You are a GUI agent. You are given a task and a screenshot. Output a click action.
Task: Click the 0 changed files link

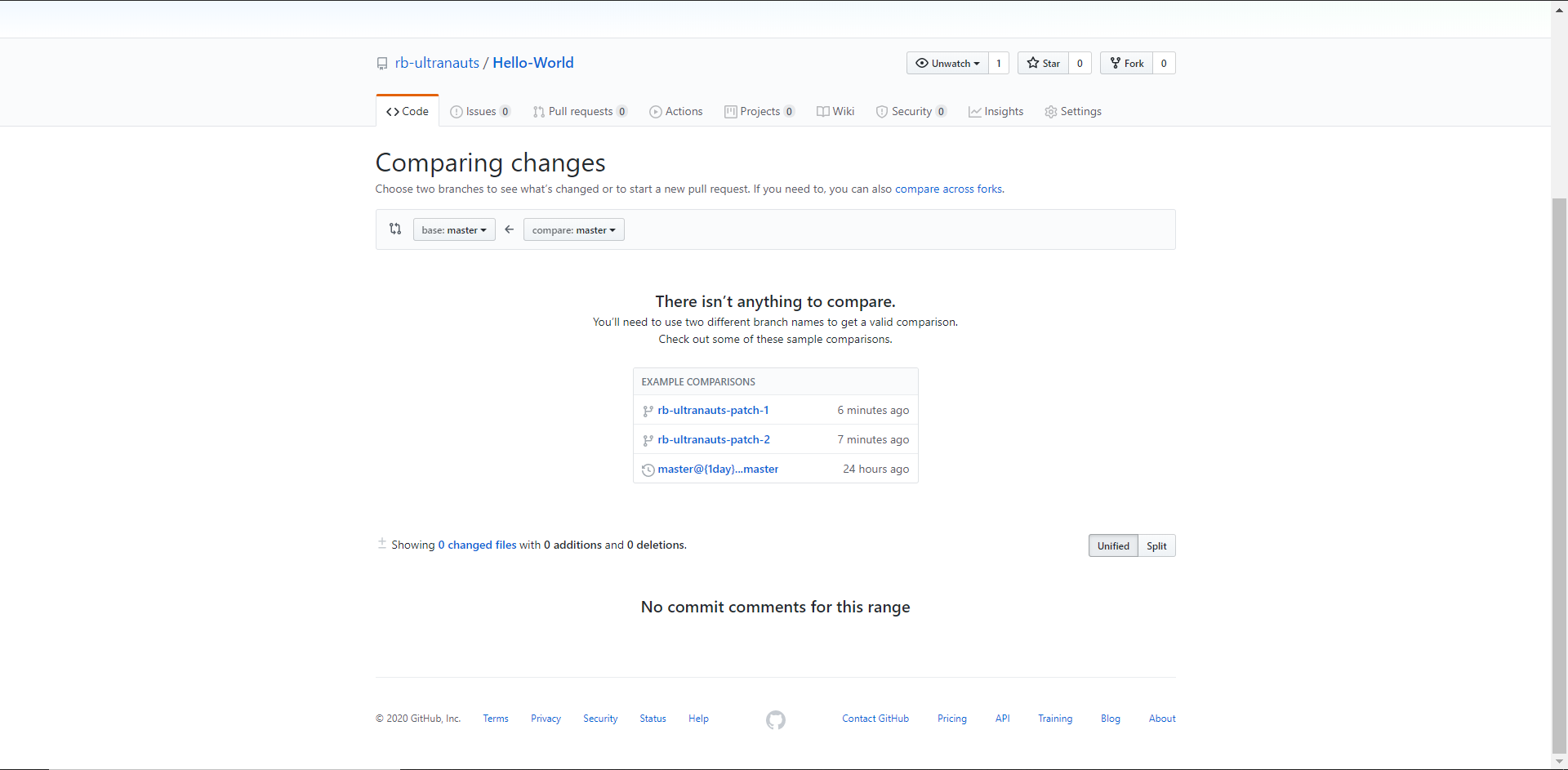point(477,545)
